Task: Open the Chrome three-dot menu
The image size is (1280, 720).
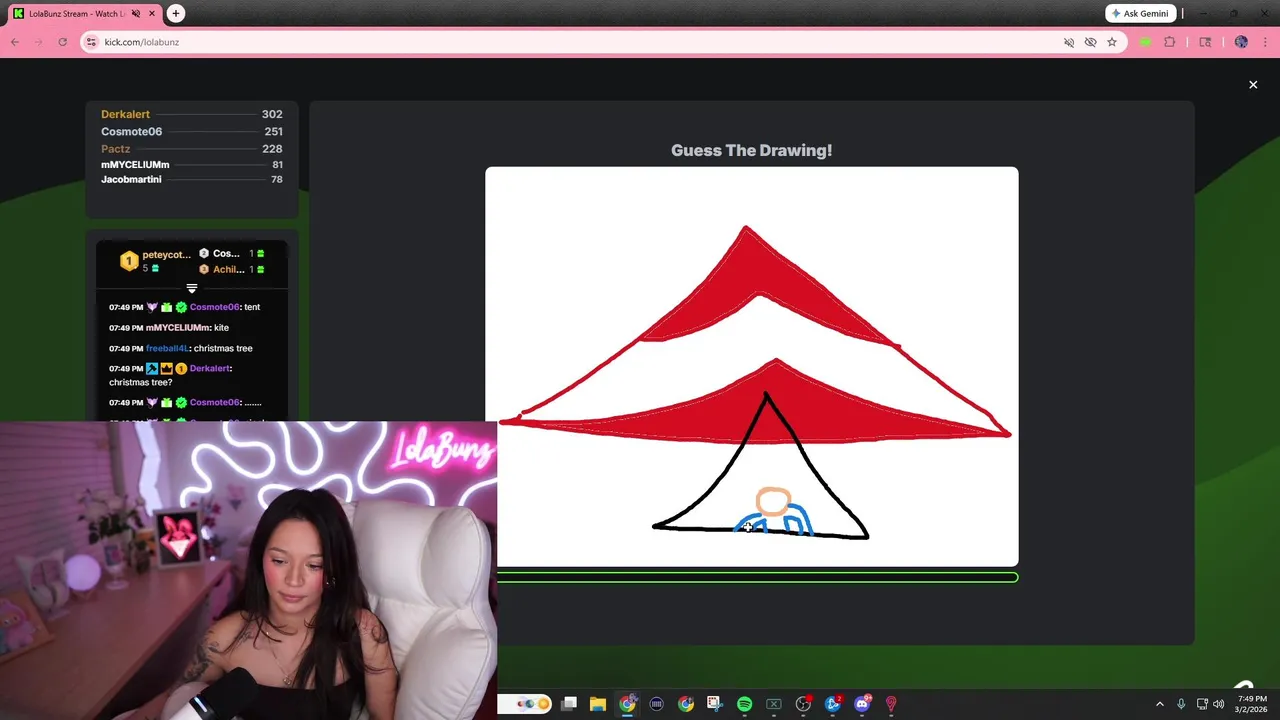Action: 1264,42
